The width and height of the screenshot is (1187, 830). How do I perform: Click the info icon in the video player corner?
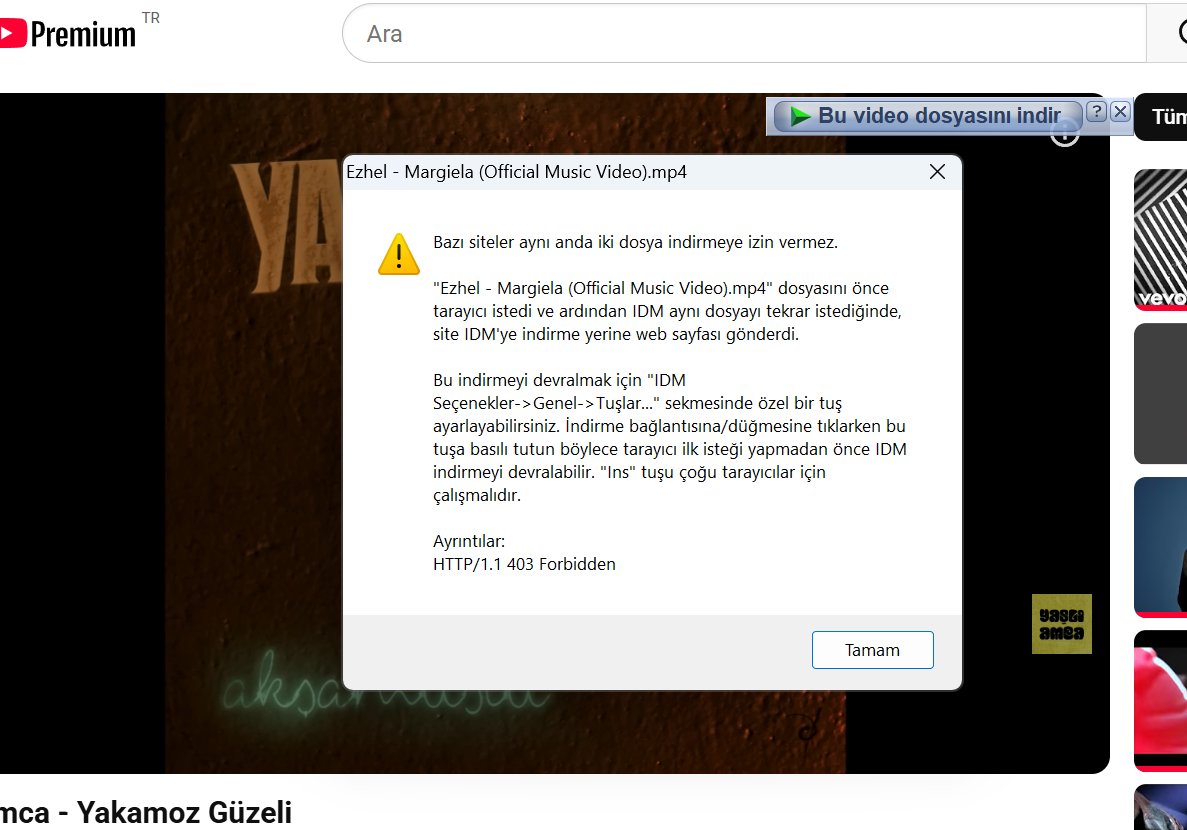[1064, 135]
